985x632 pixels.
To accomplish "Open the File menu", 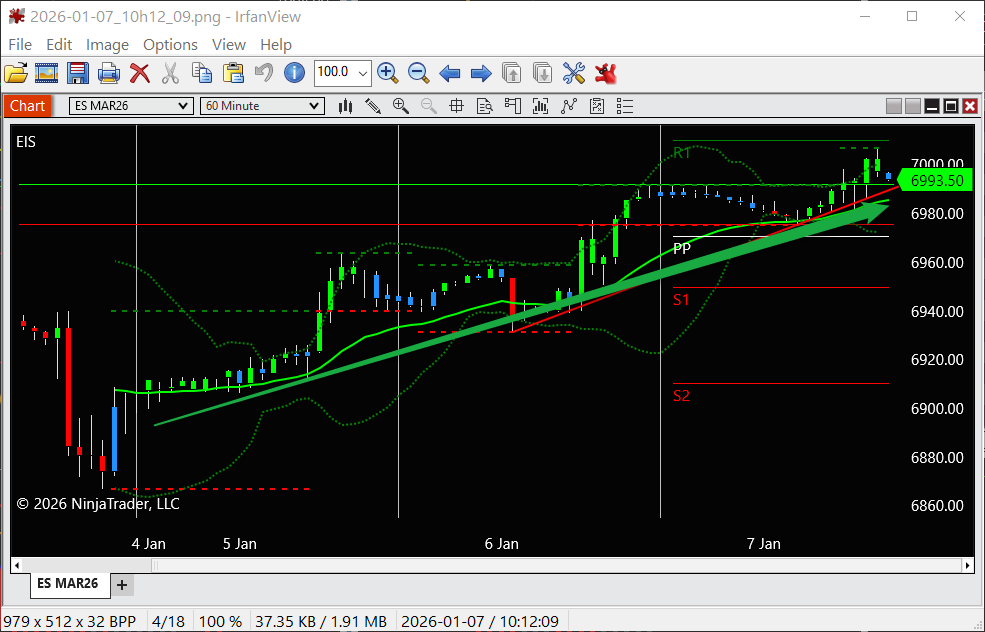I will [x=20, y=45].
